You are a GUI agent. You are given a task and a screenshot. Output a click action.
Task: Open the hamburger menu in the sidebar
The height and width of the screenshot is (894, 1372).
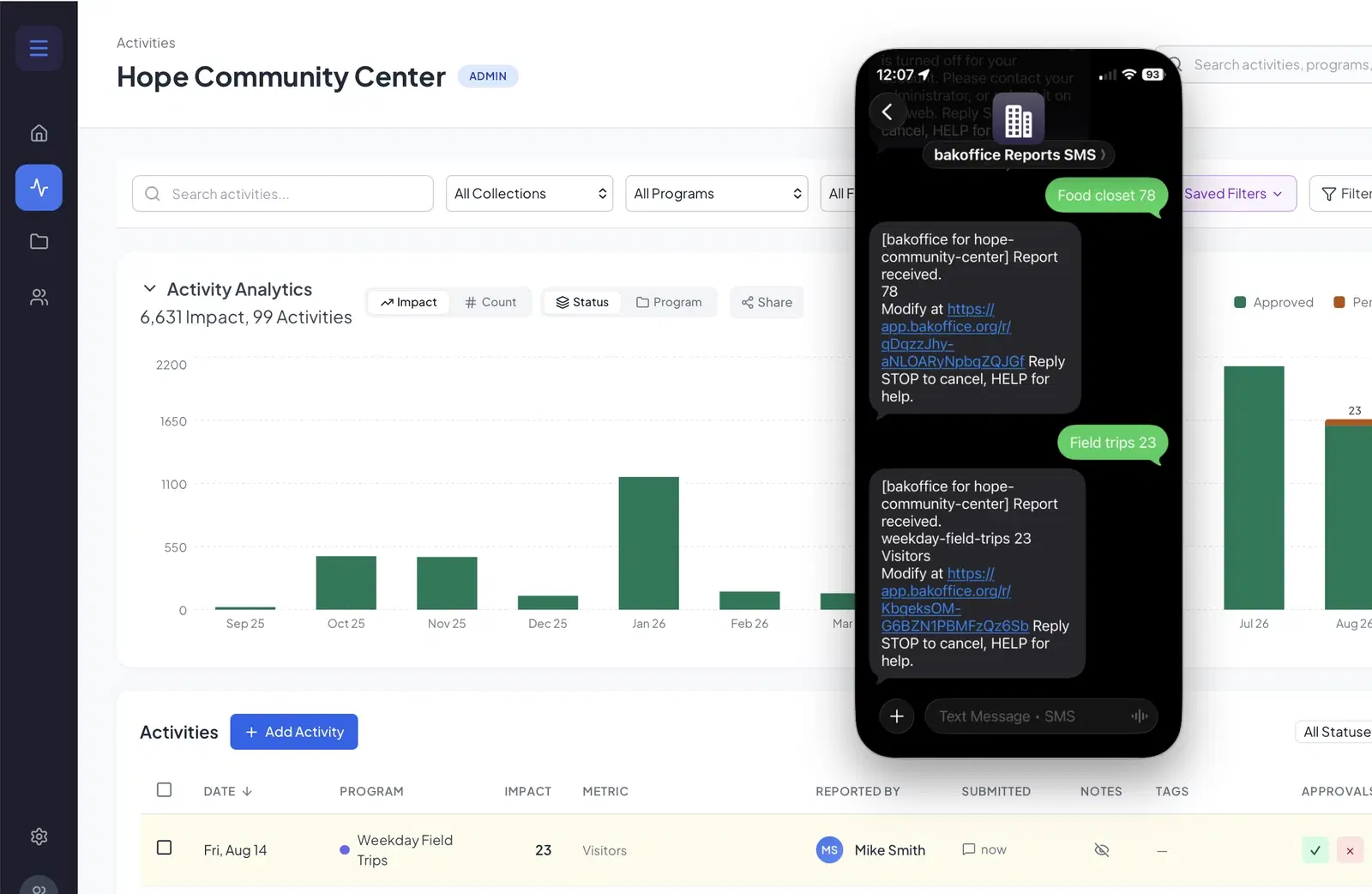click(39, 48)
